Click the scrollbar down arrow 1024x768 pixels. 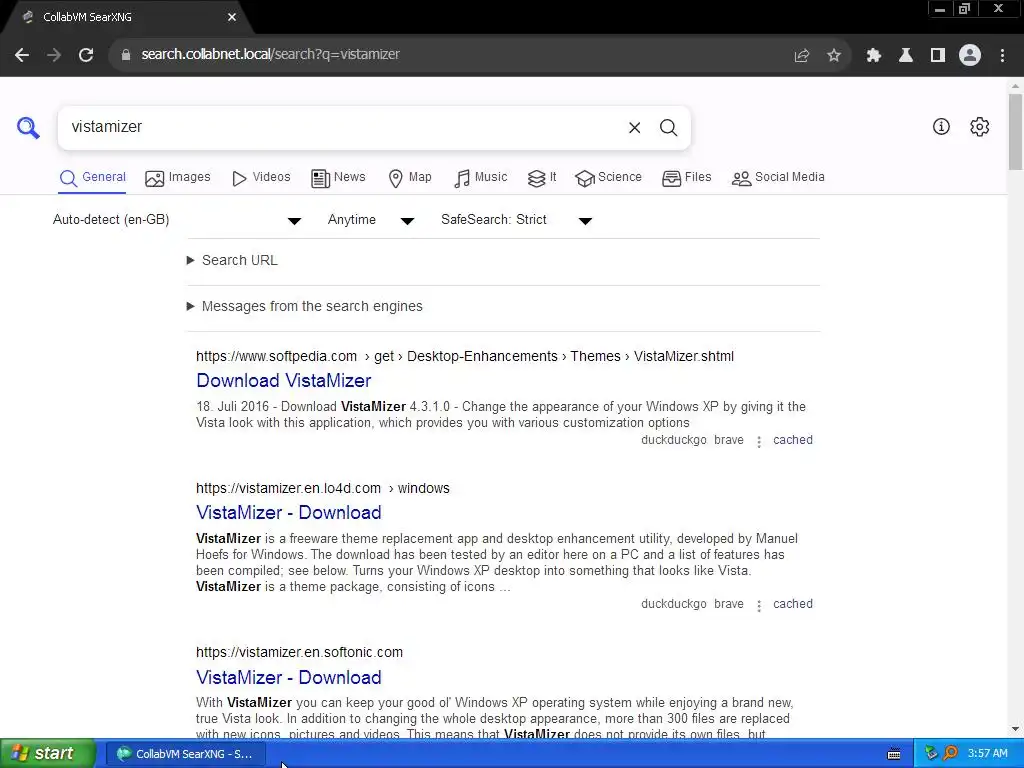coord(1015,729)
